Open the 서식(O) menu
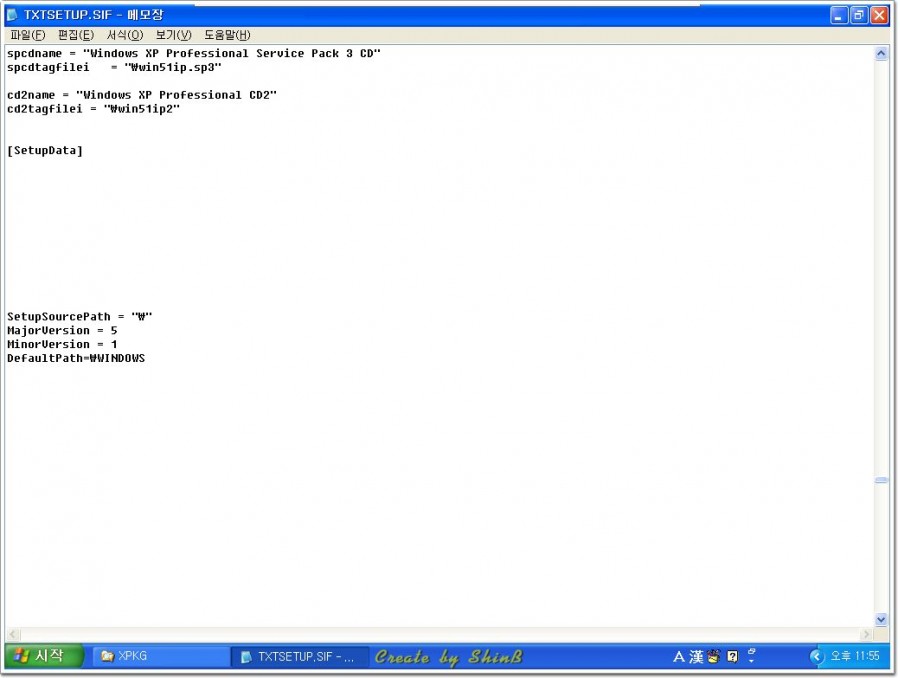This screenshot has height=678, width=900. tap(125, 35)
